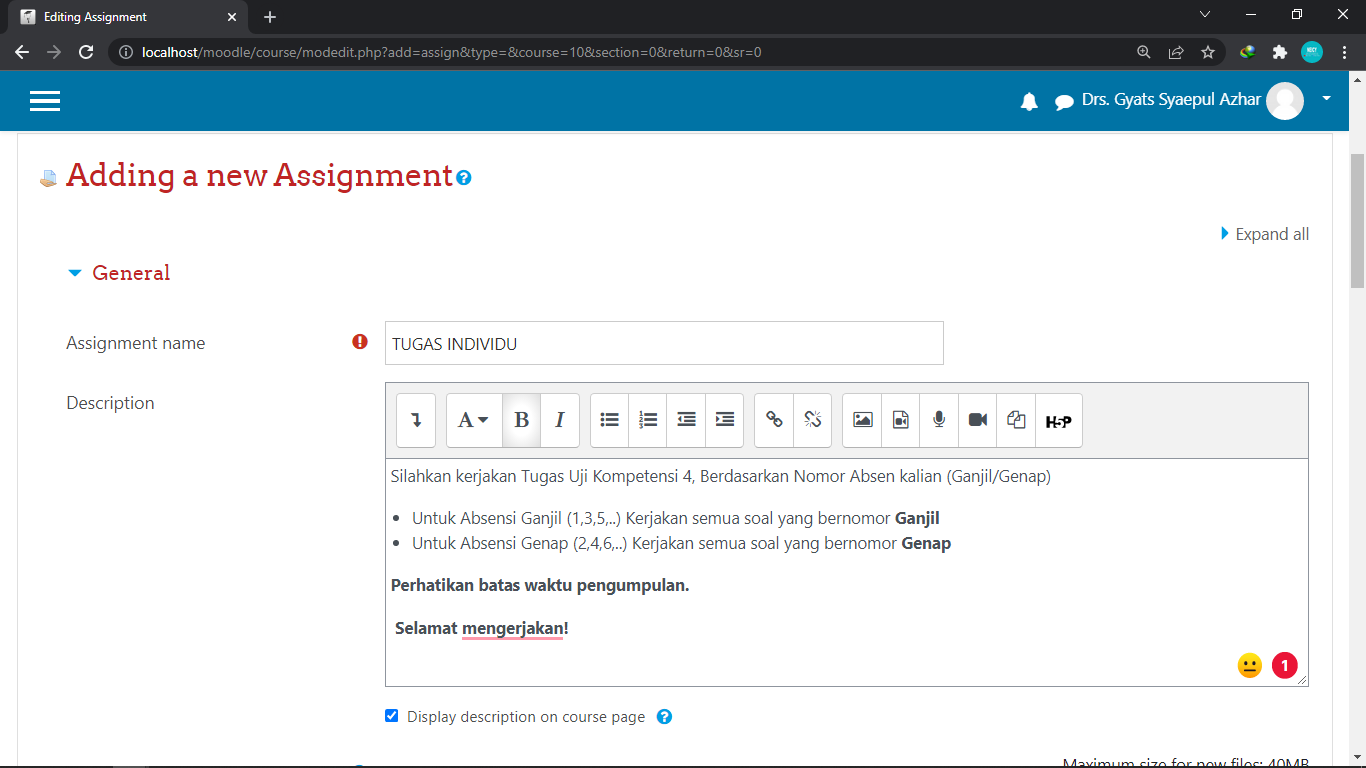Click the red grammar error counter badge
Image resolution: width=1366 pixels, height=768 pixels.
[x=1284, y=665]
